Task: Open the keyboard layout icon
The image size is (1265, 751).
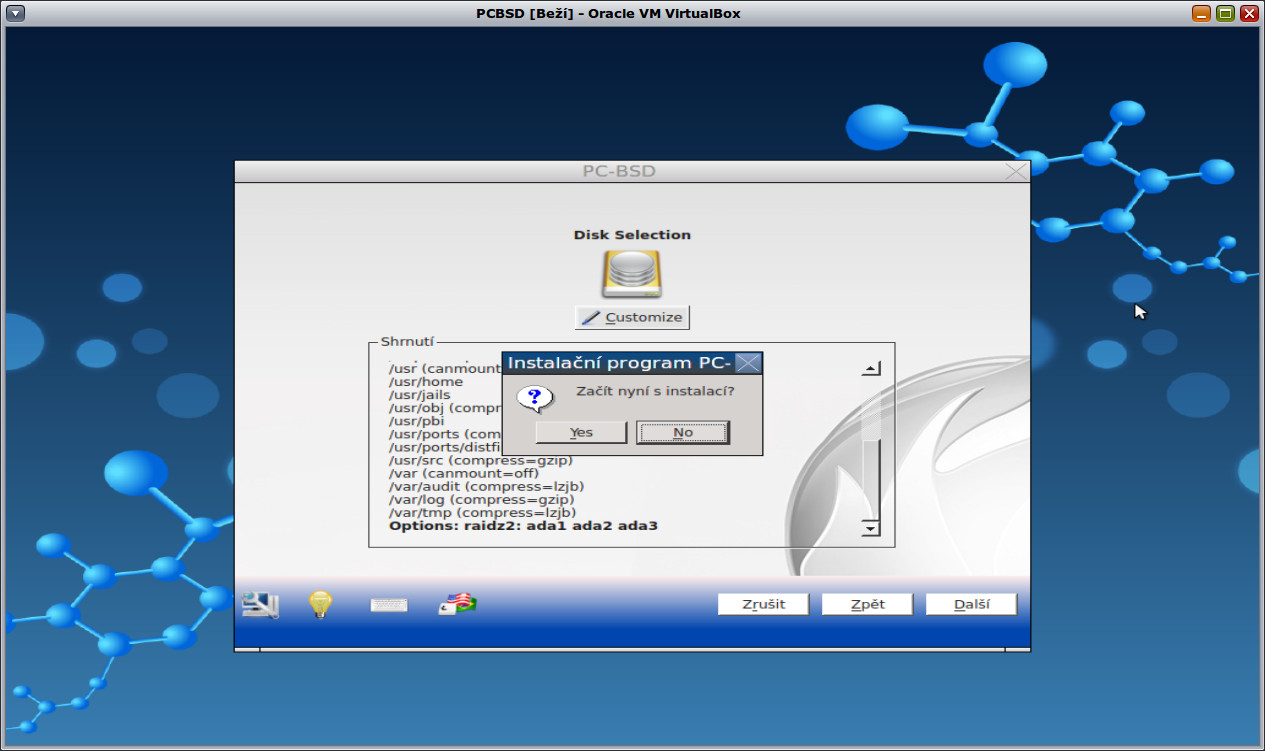Action: click(389, 603)
